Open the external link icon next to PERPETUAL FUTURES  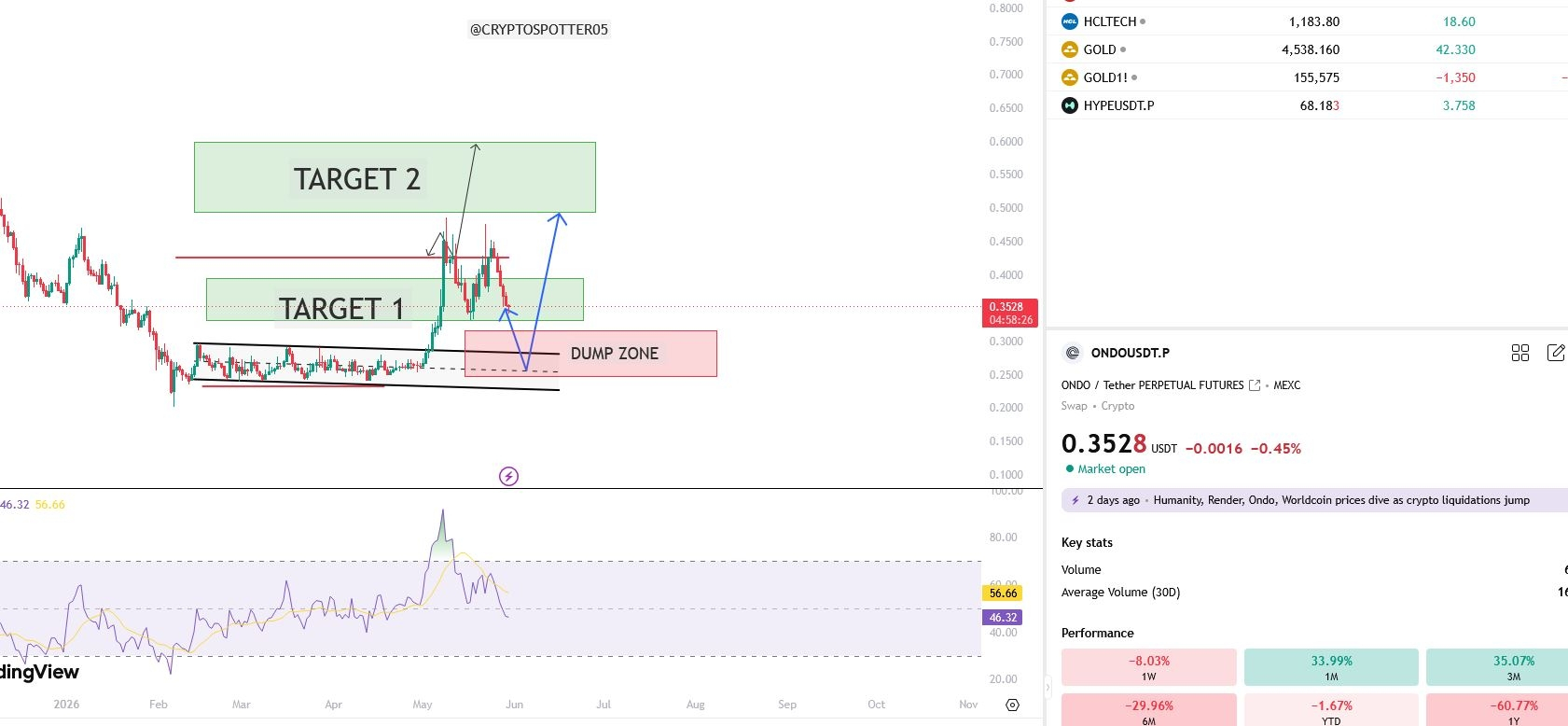click(1255, 384)
